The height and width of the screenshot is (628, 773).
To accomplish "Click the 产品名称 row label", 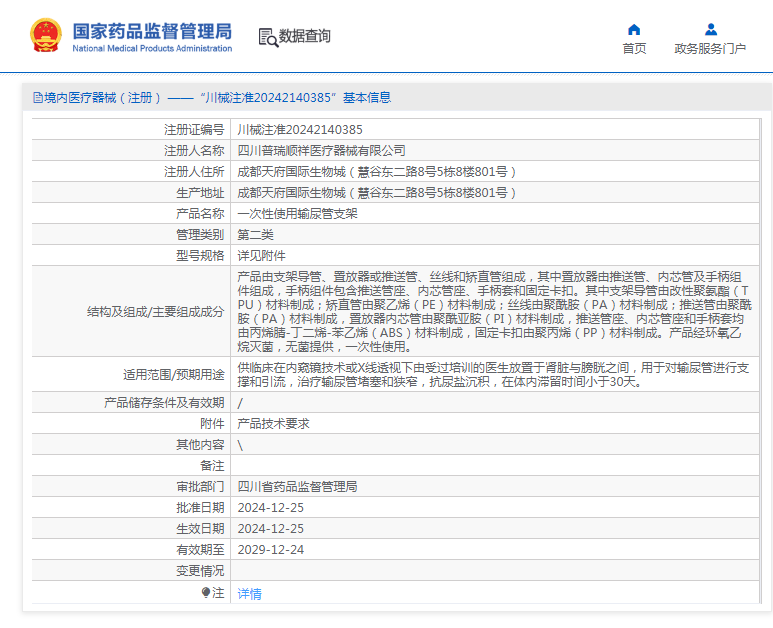I will (x=200, y=213).
